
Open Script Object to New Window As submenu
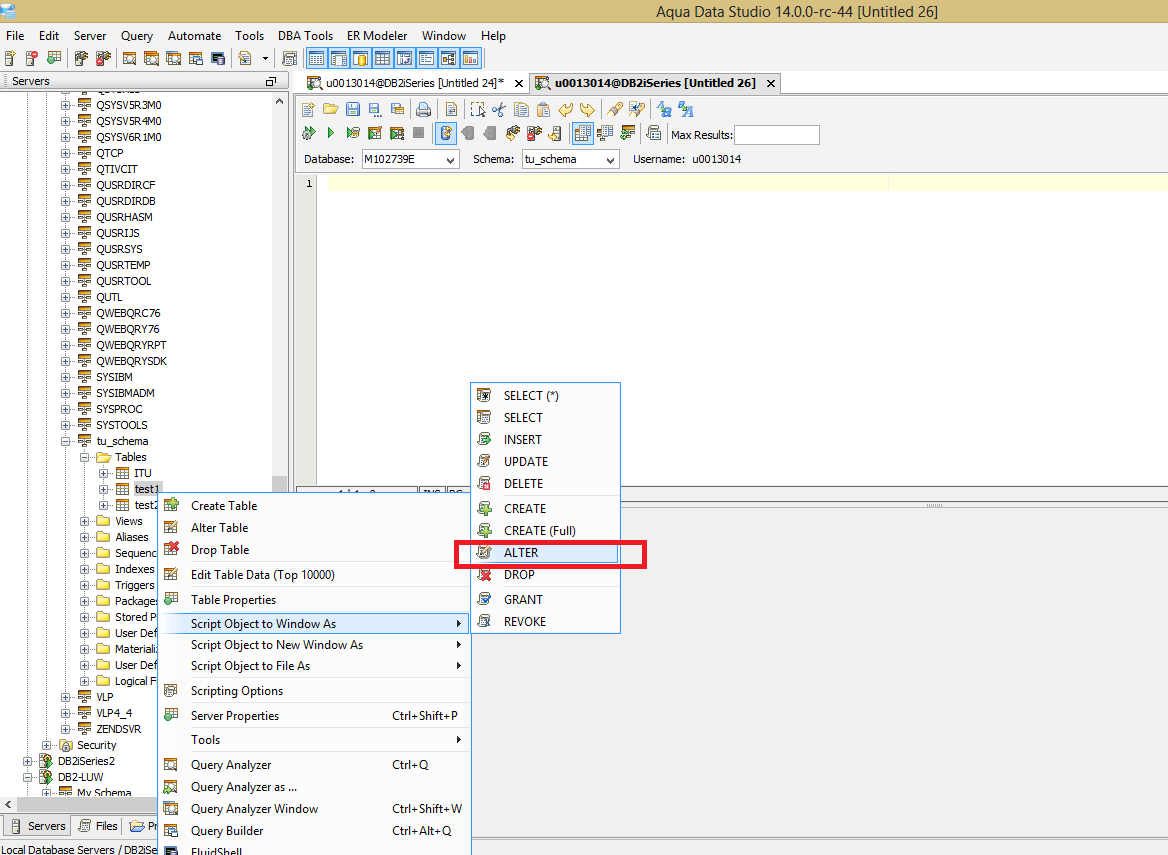coord(315,645)
